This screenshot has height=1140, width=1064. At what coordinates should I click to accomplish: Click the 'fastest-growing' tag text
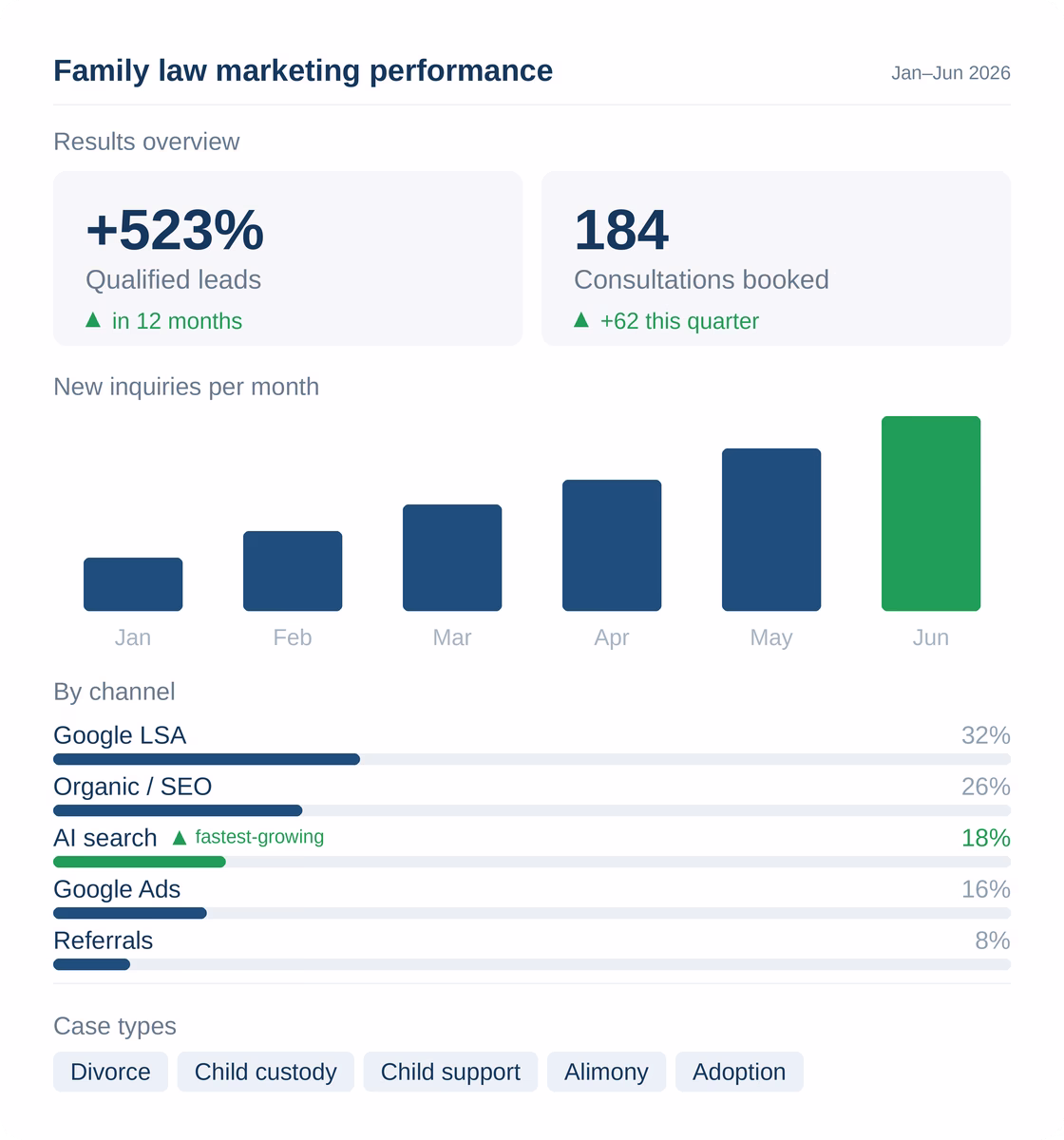[x=259, y=837]
